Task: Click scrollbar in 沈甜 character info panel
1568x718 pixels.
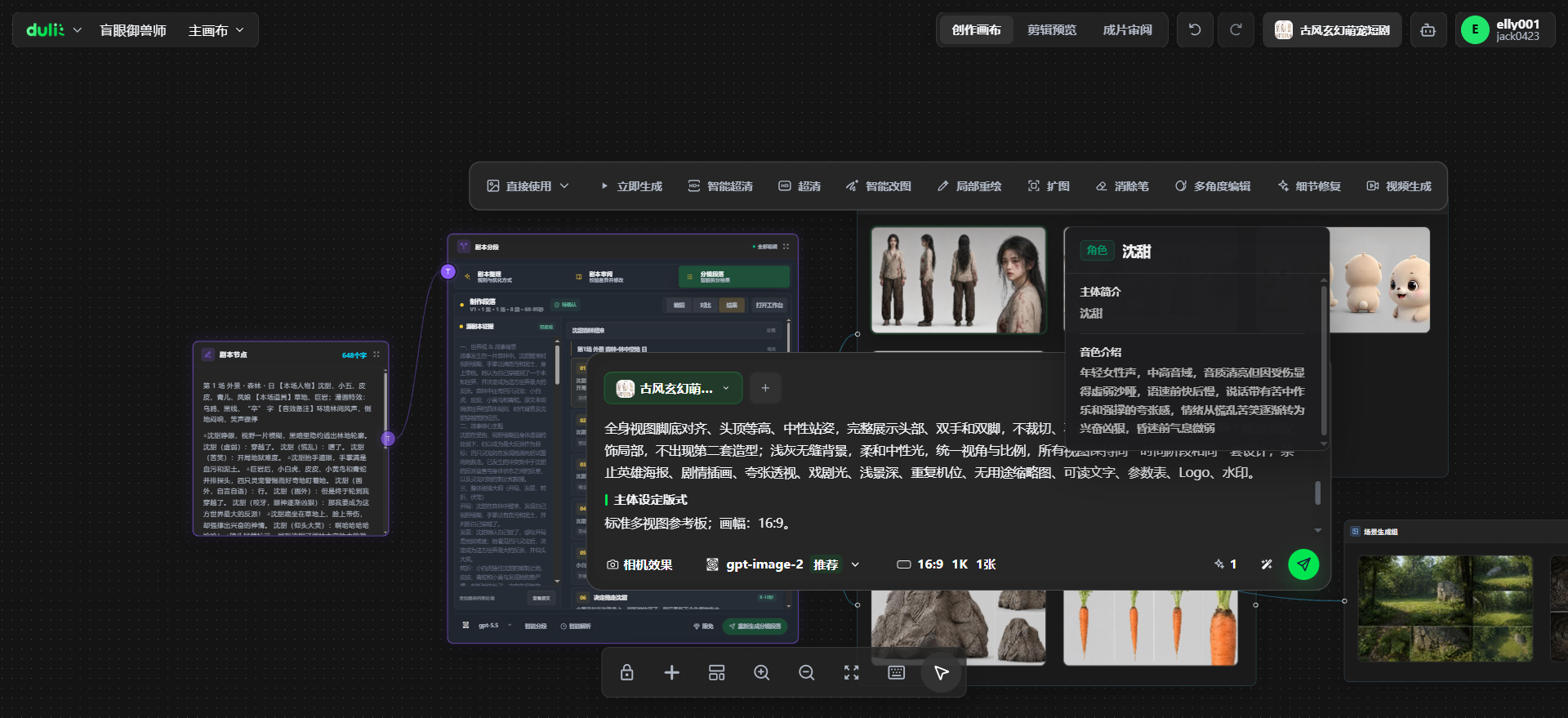Action: click(x=1324, y=359)
